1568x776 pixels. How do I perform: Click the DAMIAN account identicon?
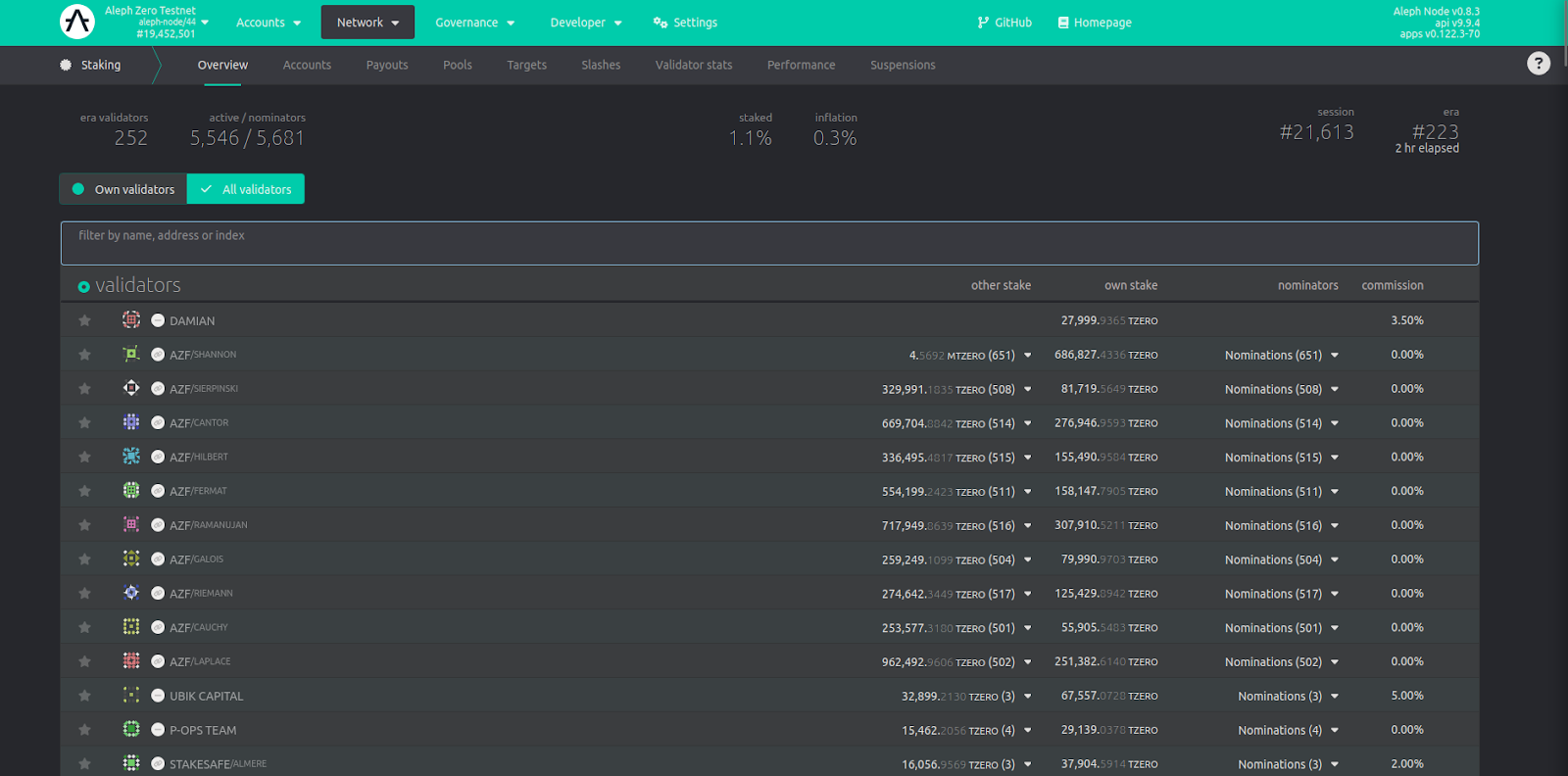point(131,319)
